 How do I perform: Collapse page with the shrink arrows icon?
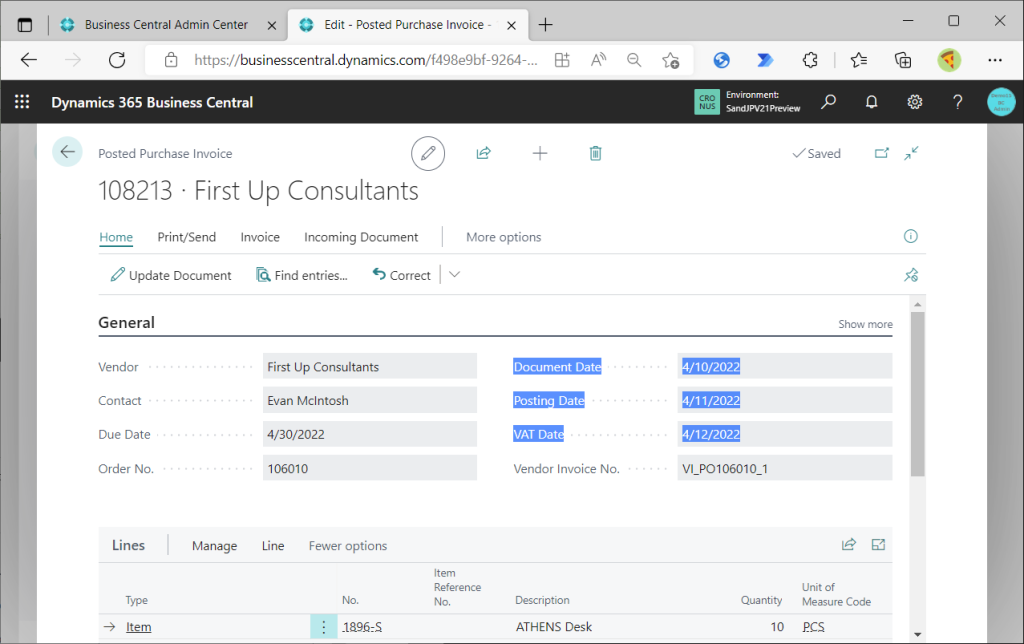click(x=912, y=153)
